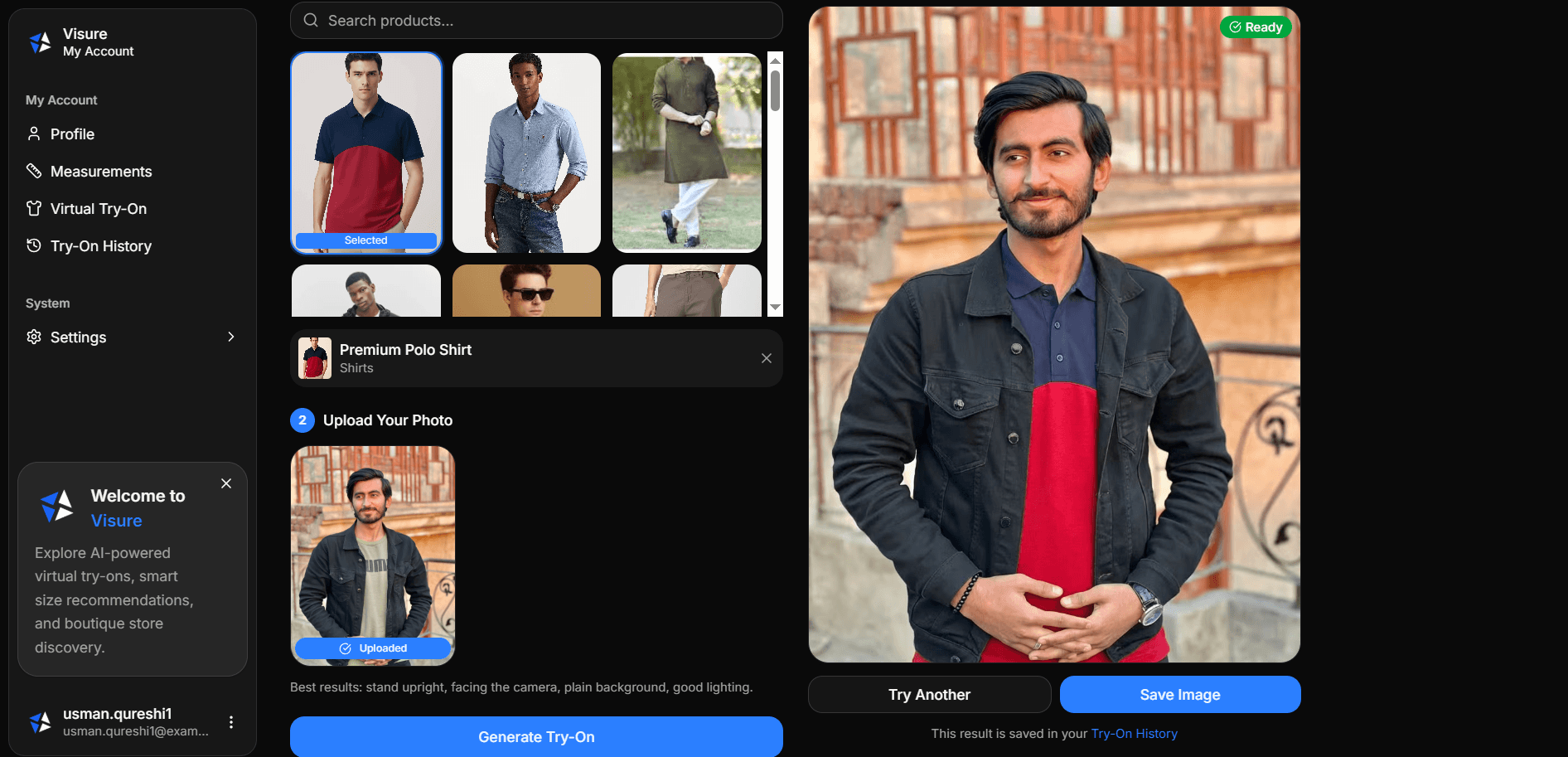Open Profile via its person icon

pyautogui.click(x=34, y=134)
